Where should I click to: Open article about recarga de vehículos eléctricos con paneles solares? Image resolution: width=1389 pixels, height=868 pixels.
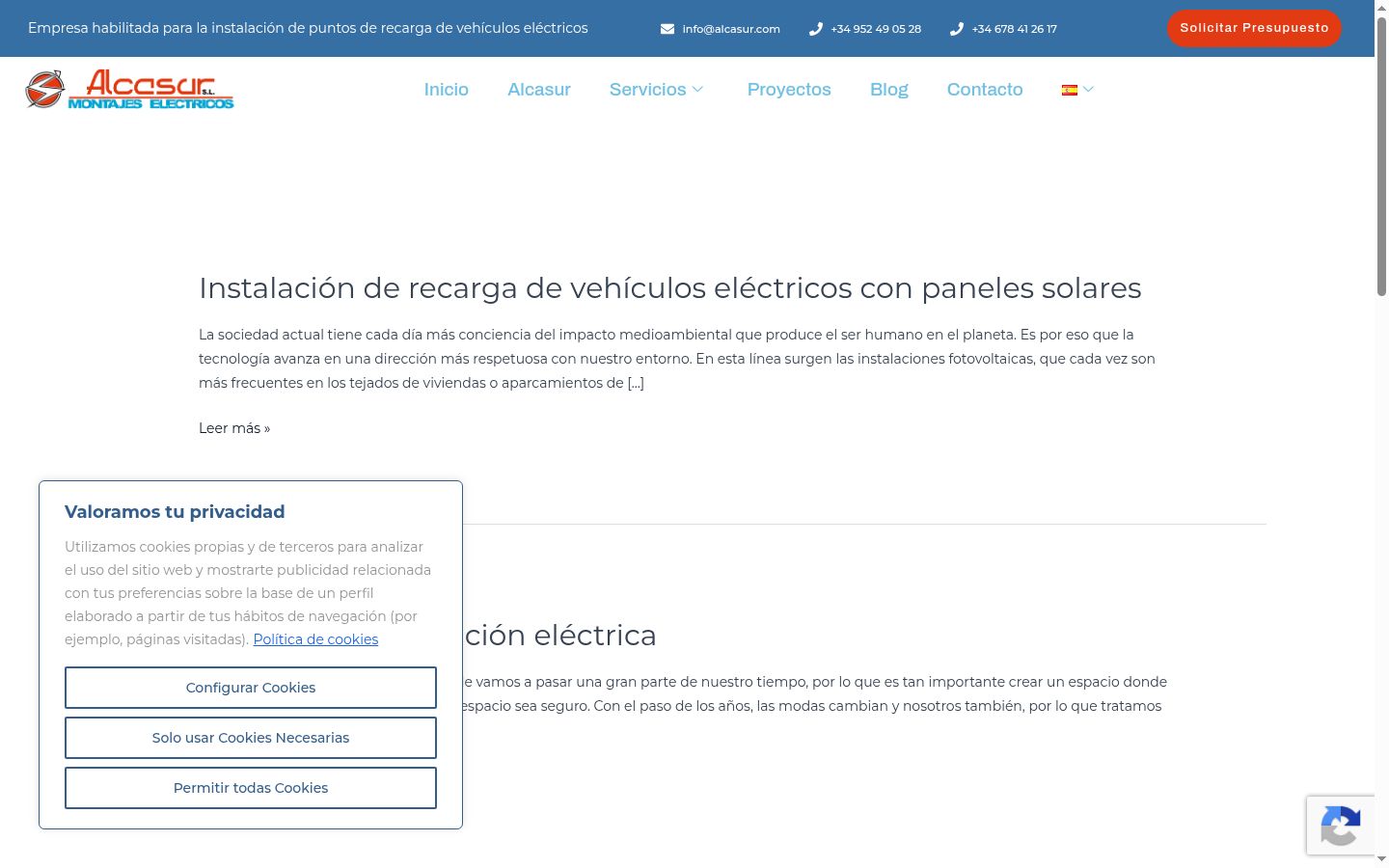pyautogui.click(x=670, y=287)
